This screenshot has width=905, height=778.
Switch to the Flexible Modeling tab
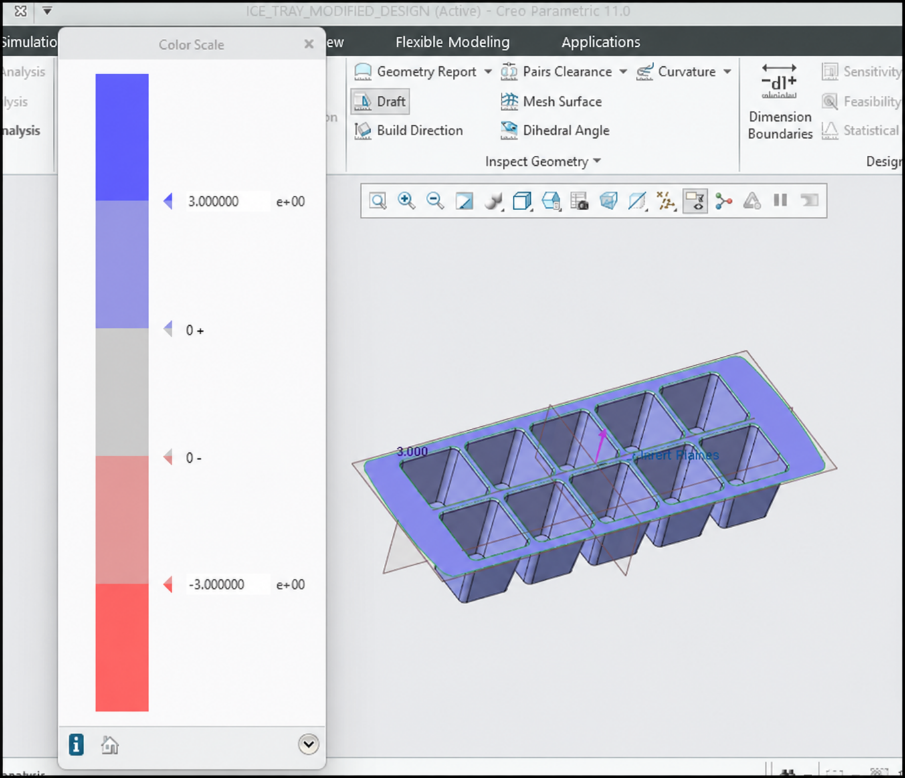point(452,42)
